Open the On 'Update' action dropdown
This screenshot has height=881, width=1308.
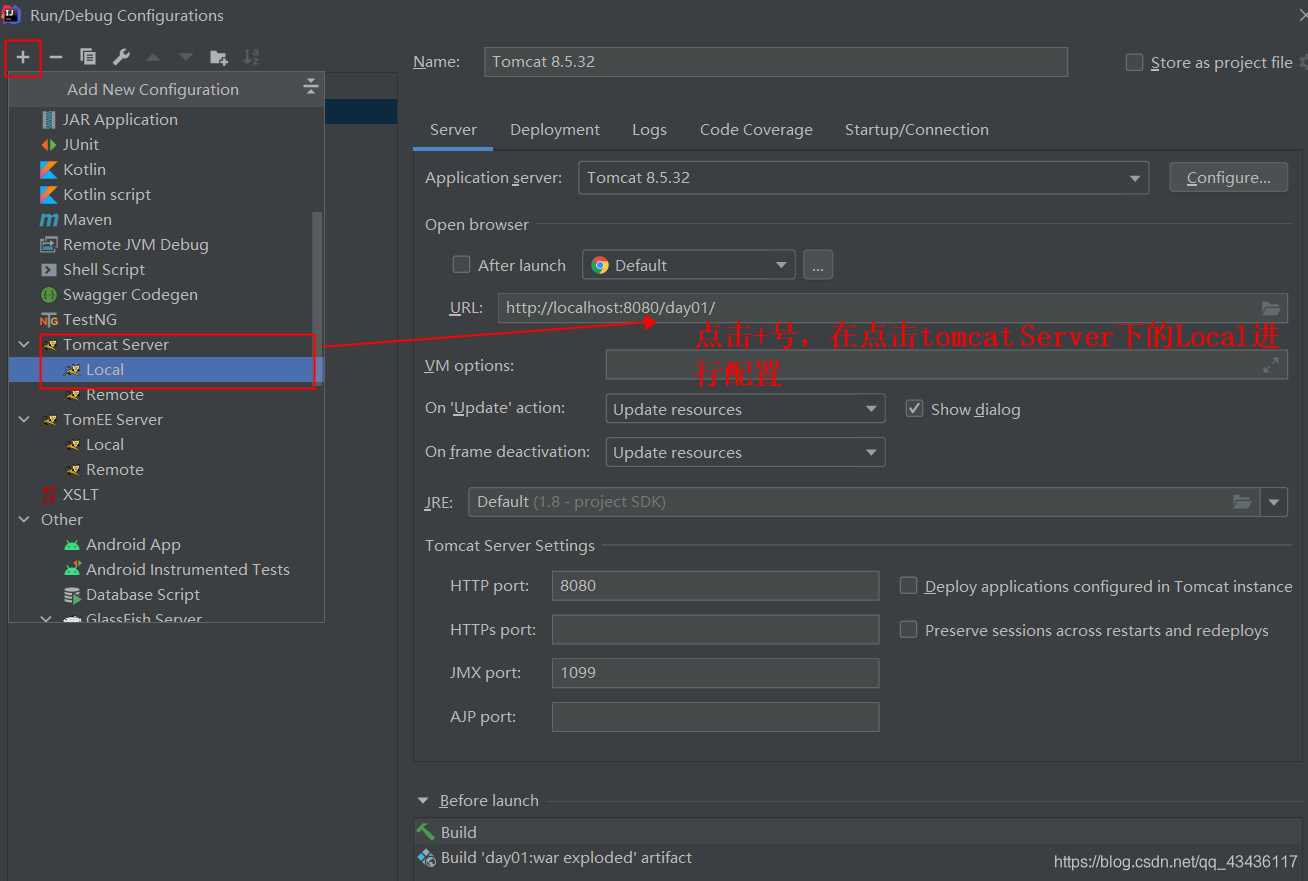coord(745,409)
